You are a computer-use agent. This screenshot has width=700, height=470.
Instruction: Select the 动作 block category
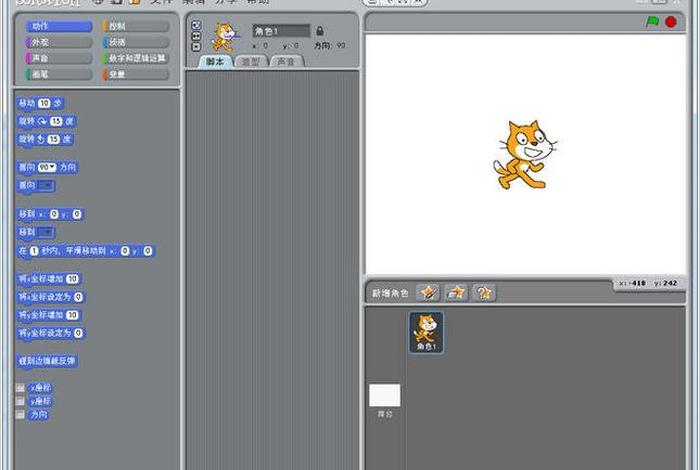[x=58, y=26]
